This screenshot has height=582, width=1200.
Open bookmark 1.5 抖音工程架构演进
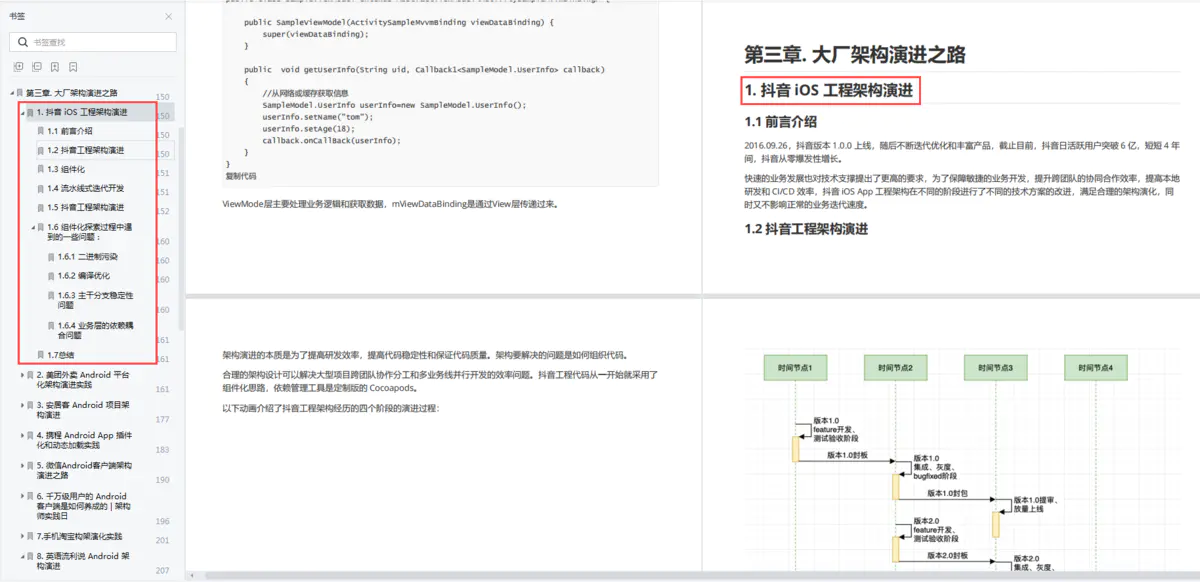(x=86, y=207)
